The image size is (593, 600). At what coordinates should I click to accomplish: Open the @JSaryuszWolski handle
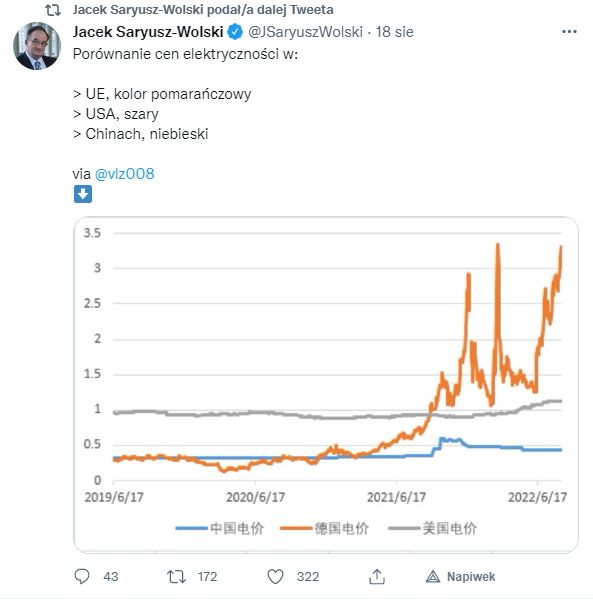[305, 32]
